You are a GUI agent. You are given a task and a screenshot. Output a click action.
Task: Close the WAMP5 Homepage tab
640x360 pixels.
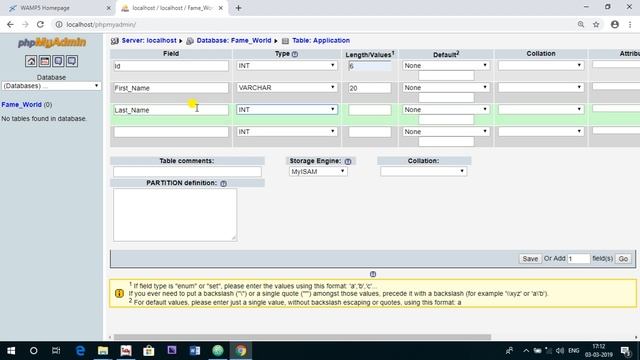coord(109,8)
